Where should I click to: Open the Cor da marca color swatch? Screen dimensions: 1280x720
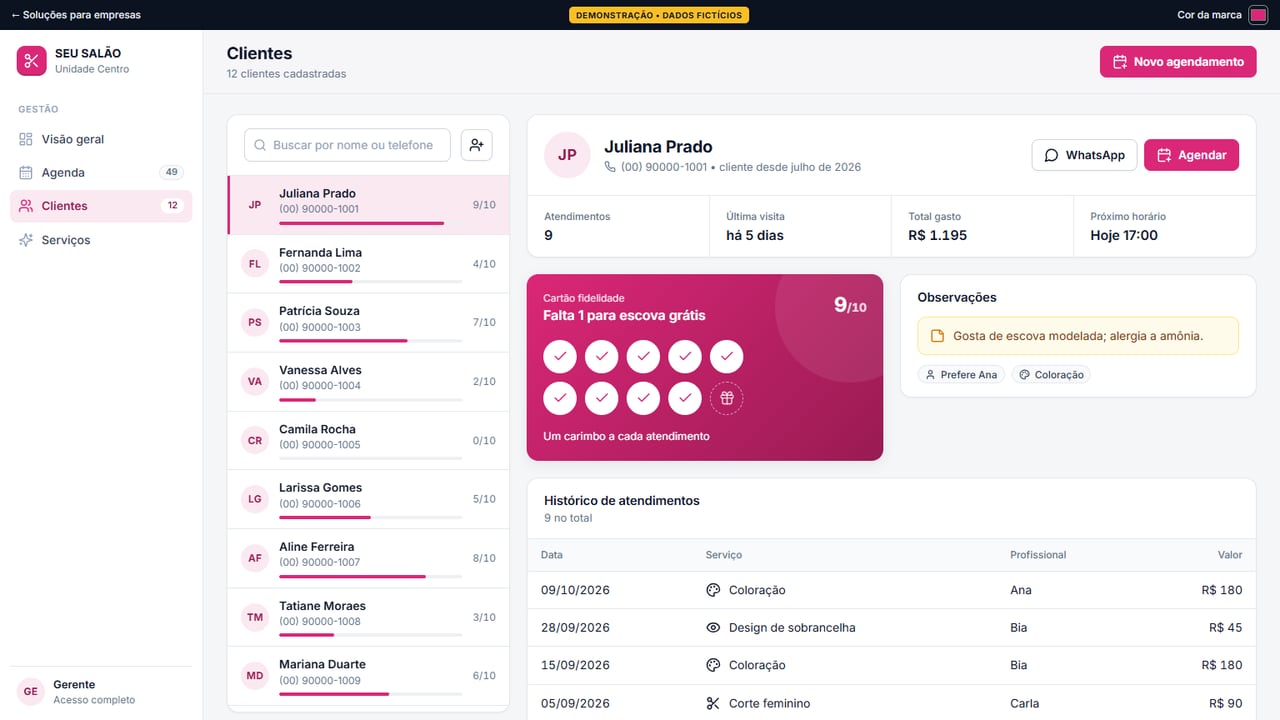tap(1258, 15)
